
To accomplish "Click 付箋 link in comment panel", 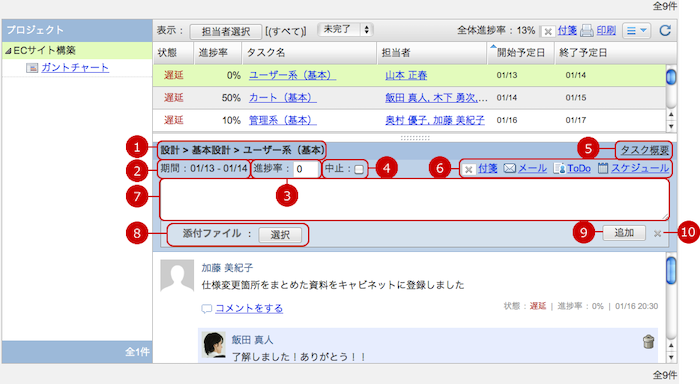I will click(488, 168).
